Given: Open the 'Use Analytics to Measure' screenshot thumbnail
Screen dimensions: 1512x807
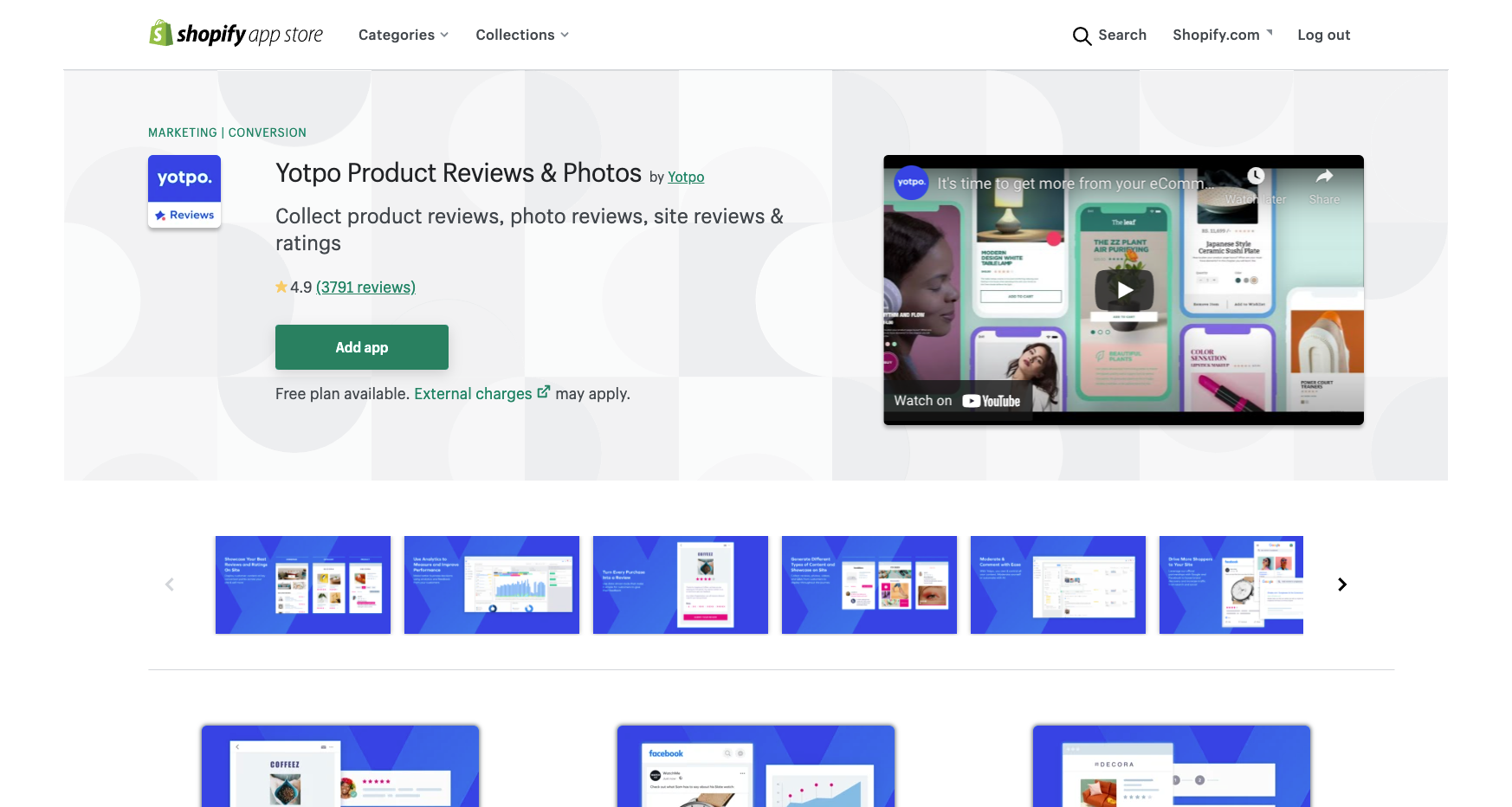Looking at the screenshot, I should [x=492, y=584].
